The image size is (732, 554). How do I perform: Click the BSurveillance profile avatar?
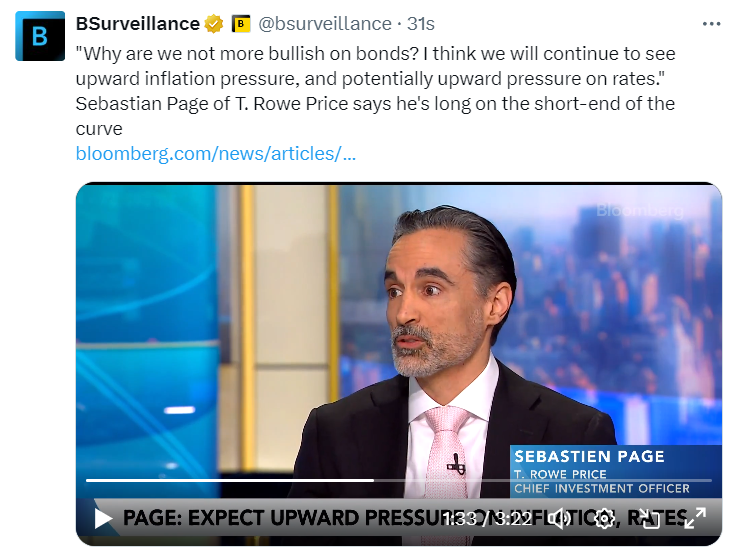tap(40, 36)
